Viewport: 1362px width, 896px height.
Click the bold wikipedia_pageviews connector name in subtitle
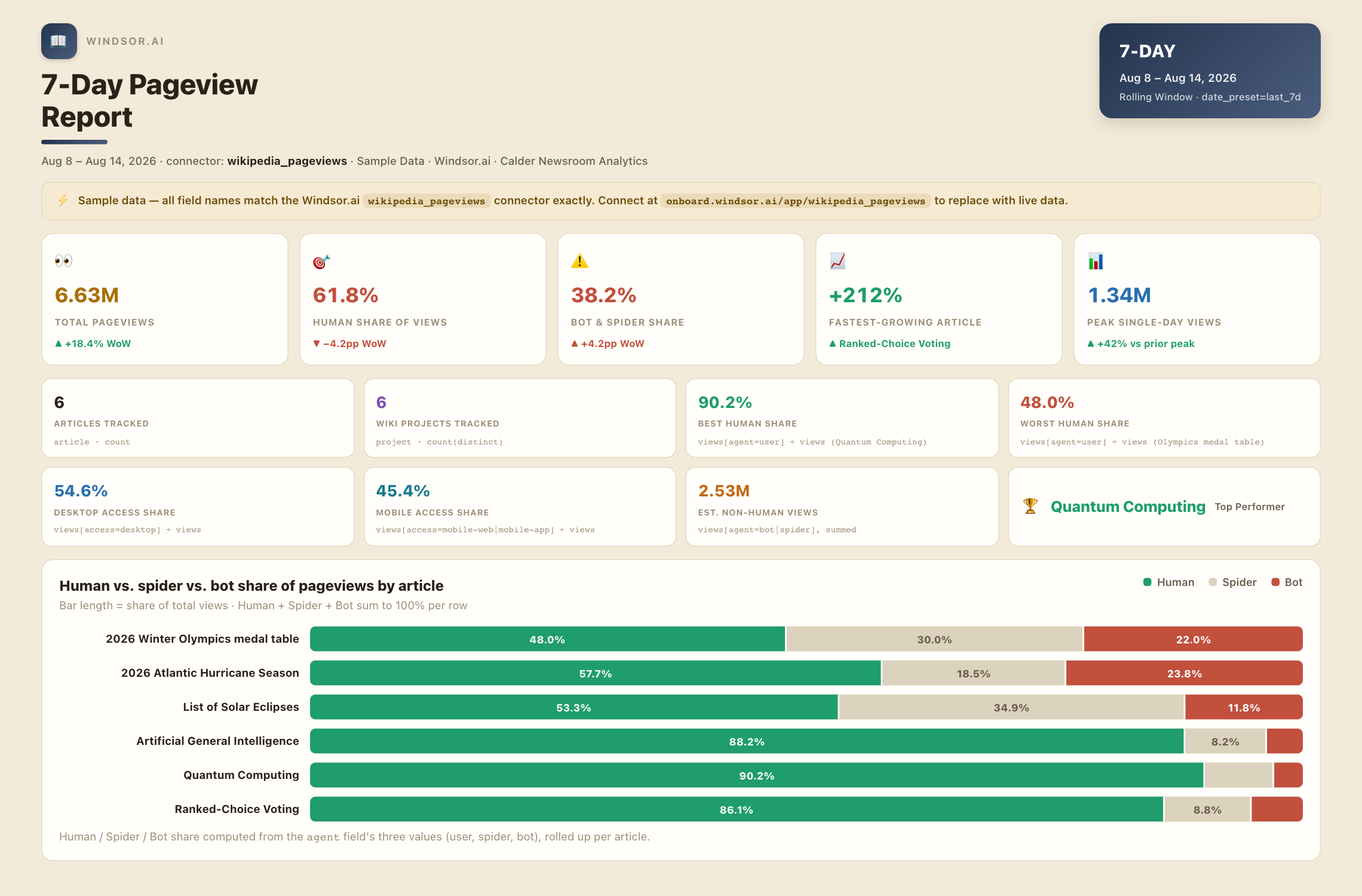tap(287, 161)
